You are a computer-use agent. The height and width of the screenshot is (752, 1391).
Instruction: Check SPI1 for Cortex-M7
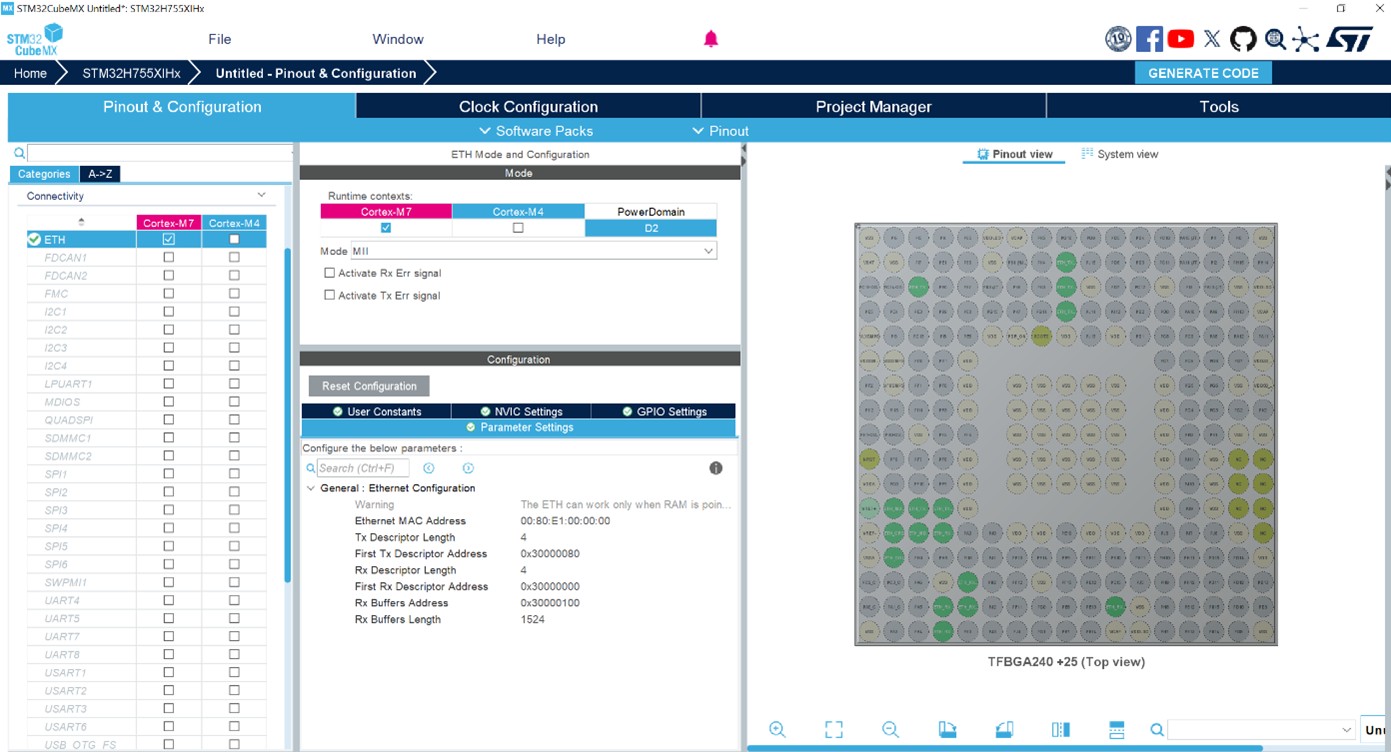(169, 474)
